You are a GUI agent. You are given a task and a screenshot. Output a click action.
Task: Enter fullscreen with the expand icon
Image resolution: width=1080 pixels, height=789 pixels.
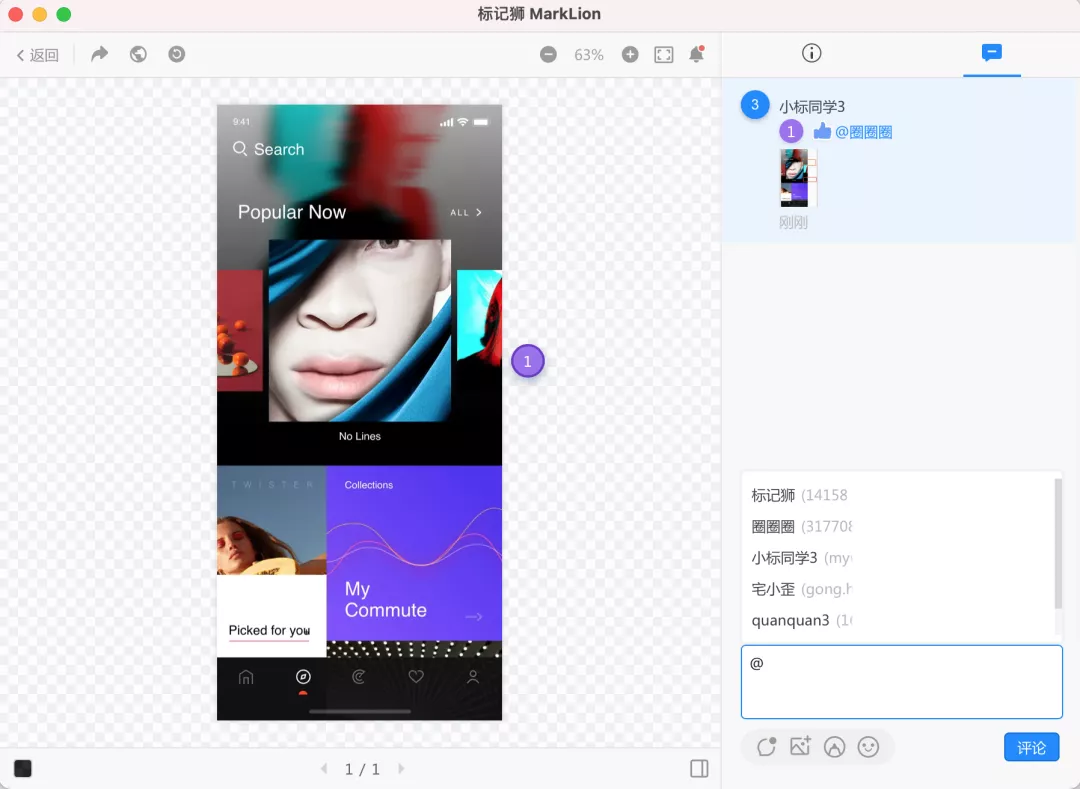(664, 55)
